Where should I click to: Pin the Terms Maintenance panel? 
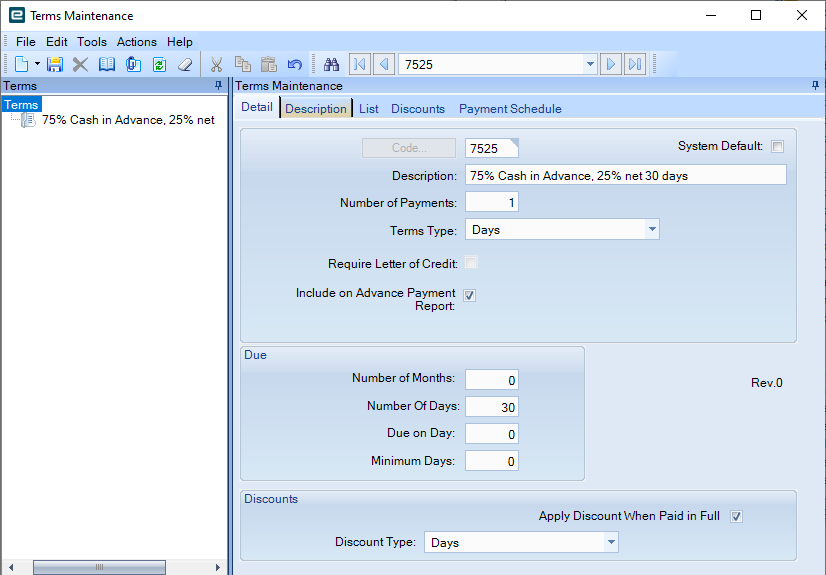pyautogui.click(x=815, y=85)
